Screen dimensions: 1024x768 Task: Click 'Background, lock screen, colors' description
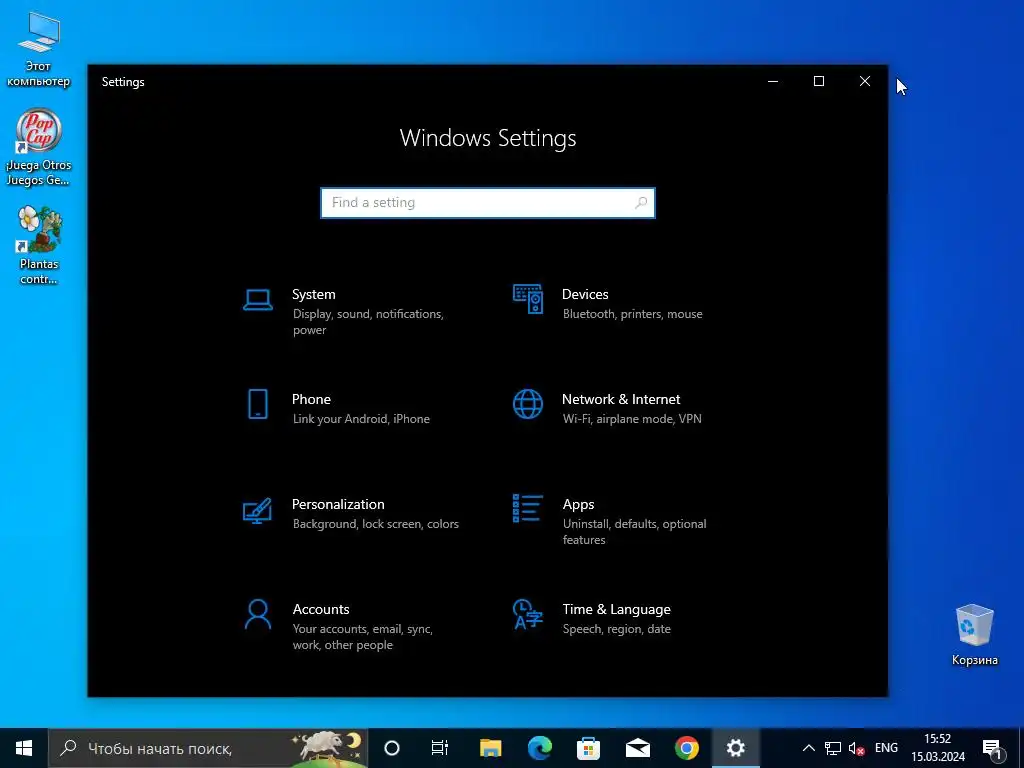coord(376,524)
